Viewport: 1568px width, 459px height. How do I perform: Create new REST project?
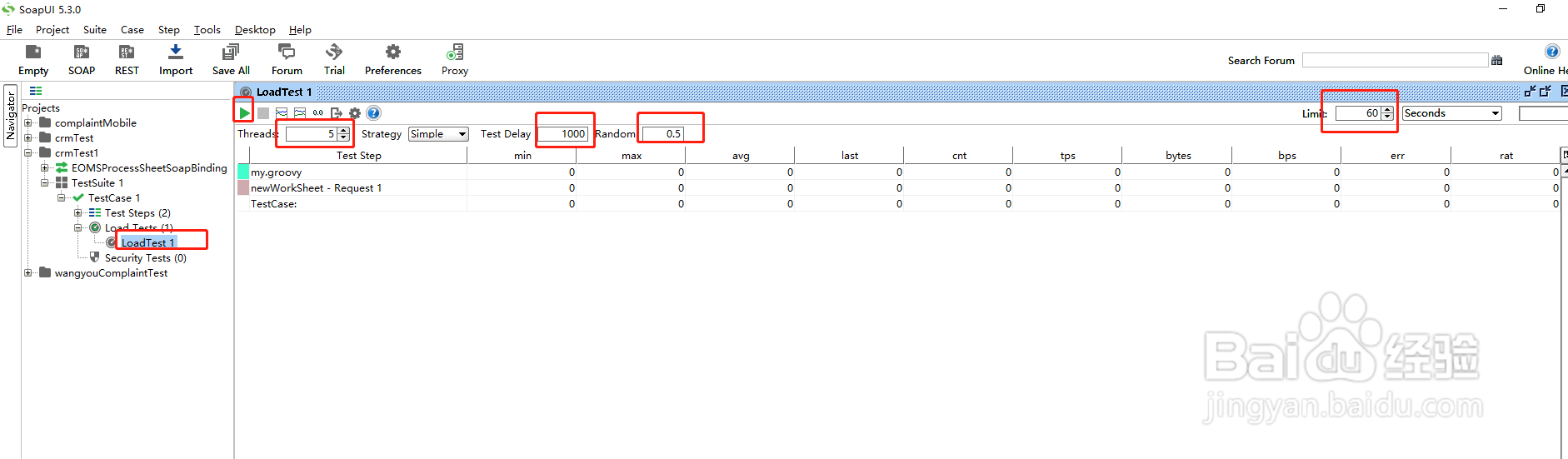(127, 60)
